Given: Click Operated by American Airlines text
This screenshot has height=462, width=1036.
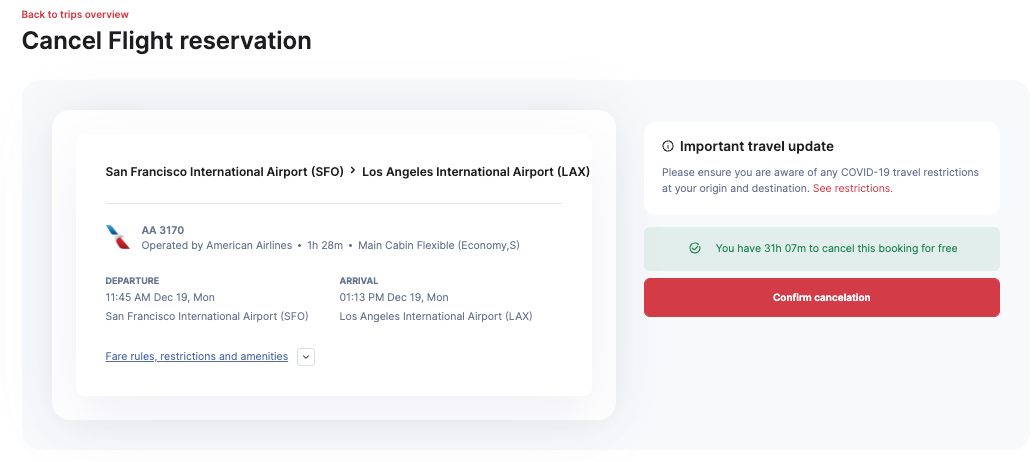Looking at the screenshot, I should coord(217,245).
